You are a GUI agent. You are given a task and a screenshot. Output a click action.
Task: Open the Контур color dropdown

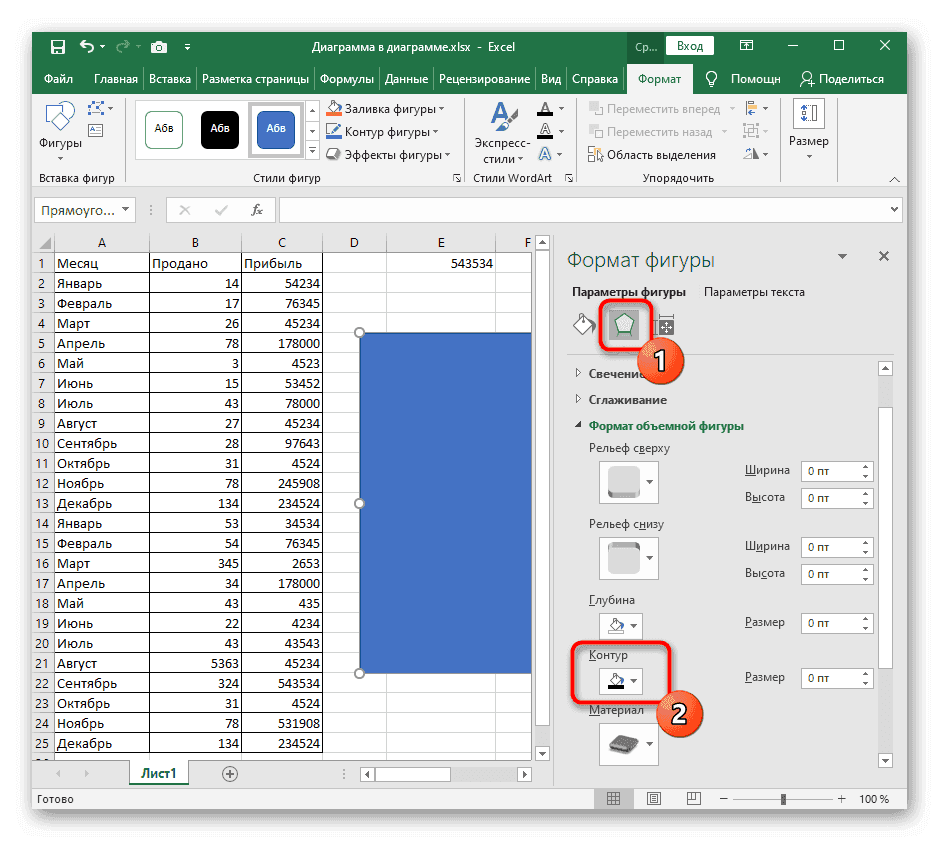[x=621, y=678]
